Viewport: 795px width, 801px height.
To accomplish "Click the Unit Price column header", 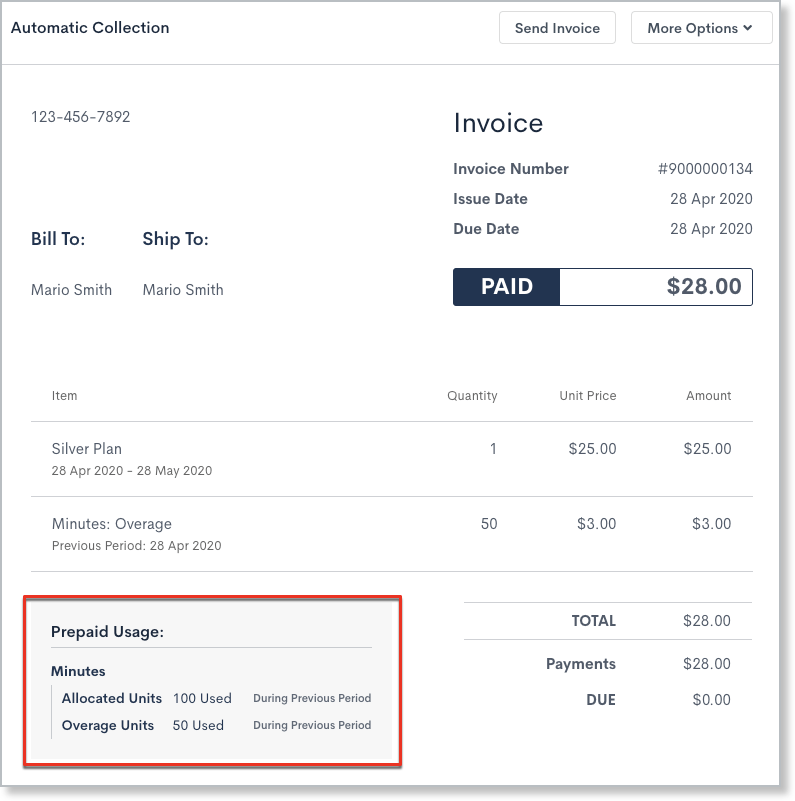I will pos(587,396).
